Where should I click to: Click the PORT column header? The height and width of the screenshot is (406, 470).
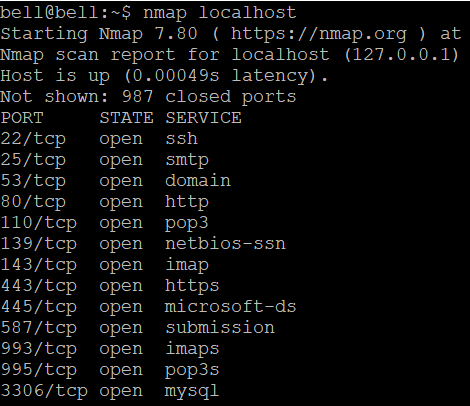point(22,118)
